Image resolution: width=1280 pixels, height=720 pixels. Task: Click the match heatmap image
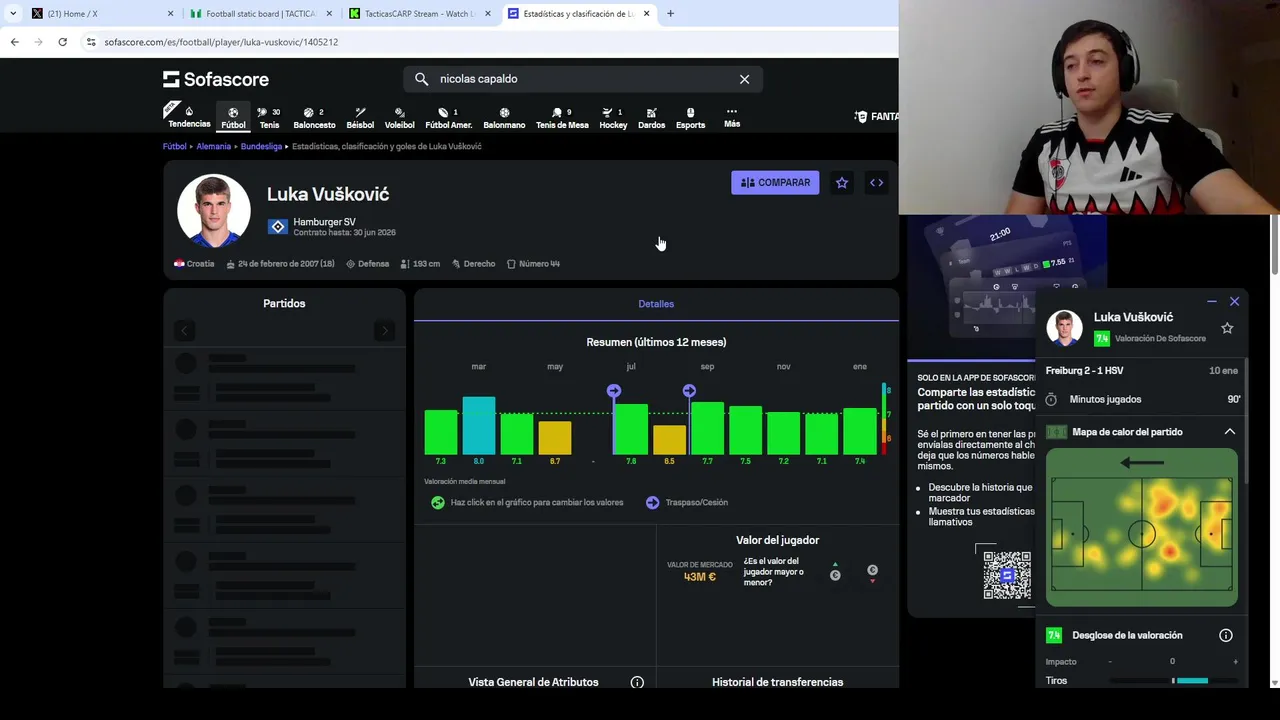click(1142, 527)
